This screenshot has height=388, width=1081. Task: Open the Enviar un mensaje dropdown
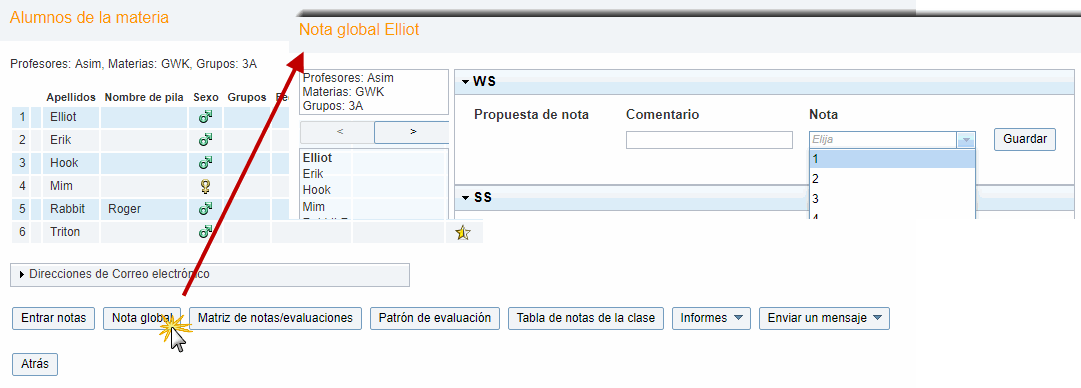(x=825, y=318)
